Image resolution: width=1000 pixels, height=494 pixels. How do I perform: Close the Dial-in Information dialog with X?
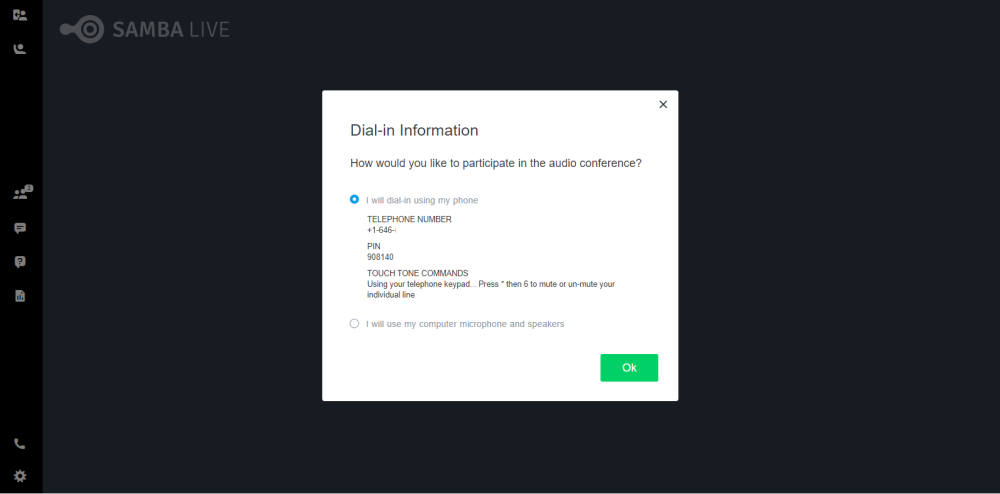pos(663,105)
